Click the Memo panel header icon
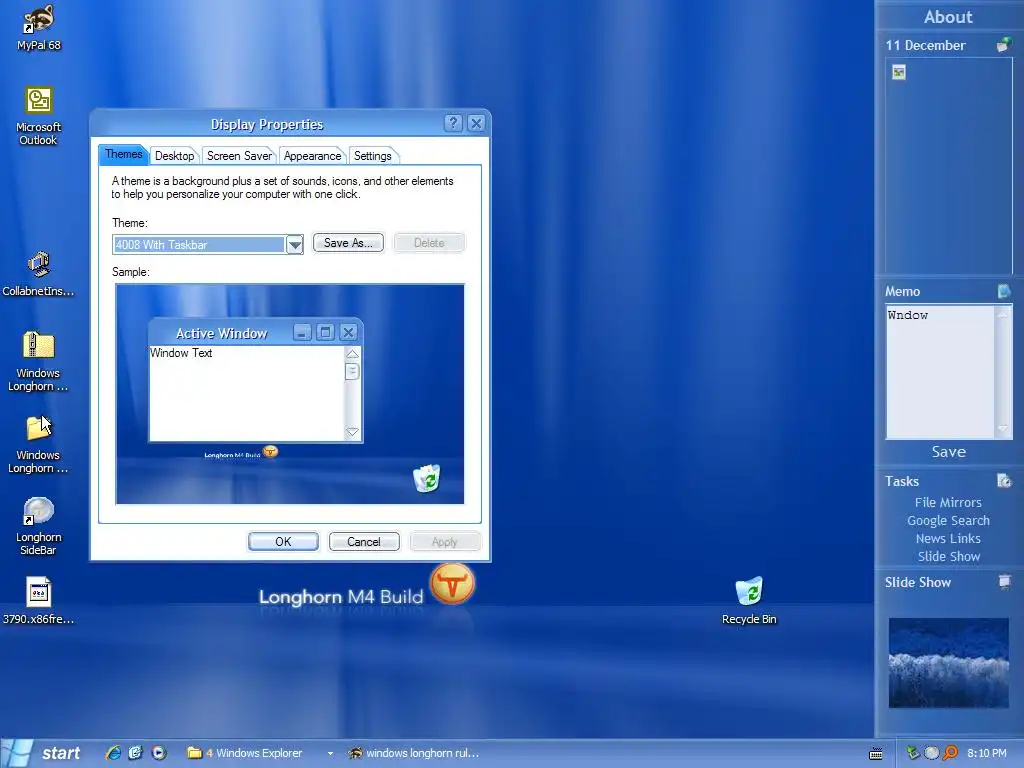This screenshot has width=1024, height=768. coord(1004,291)
